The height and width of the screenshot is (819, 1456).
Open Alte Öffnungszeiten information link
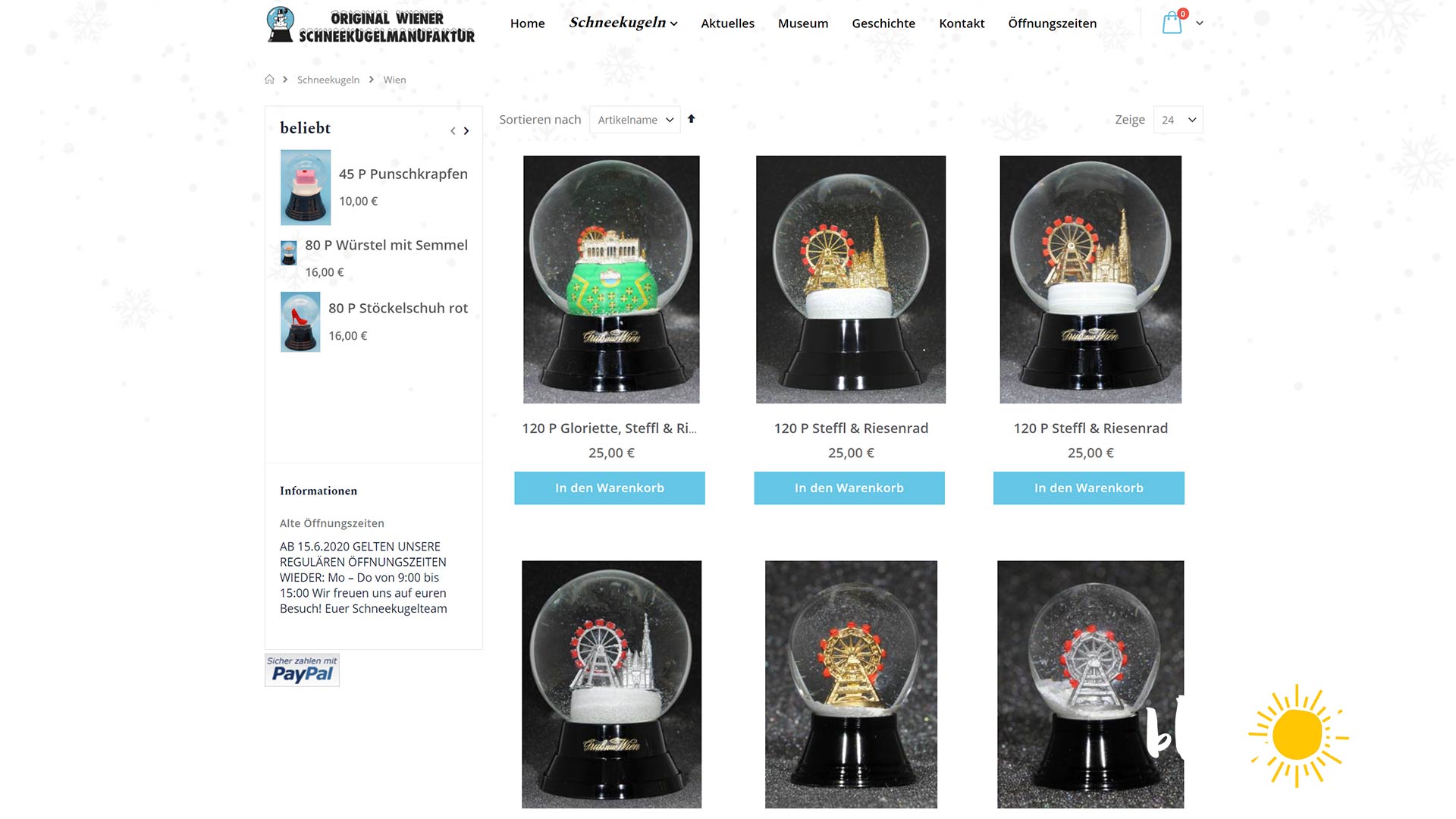332,523
